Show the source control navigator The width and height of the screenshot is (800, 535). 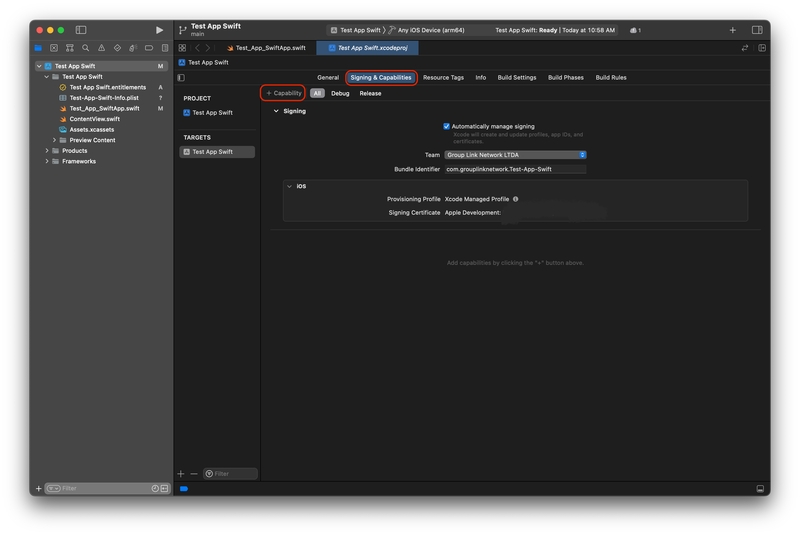54,48
